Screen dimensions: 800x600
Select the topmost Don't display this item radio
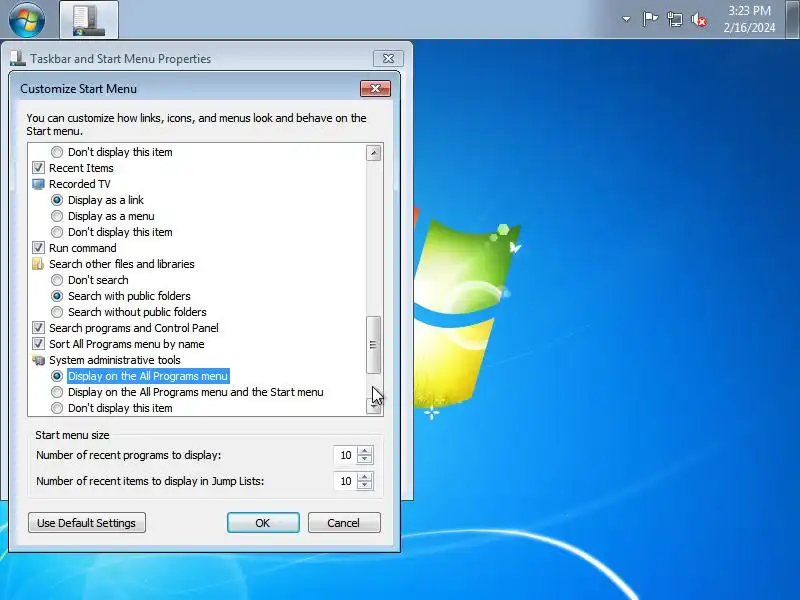tap(57, 152)
